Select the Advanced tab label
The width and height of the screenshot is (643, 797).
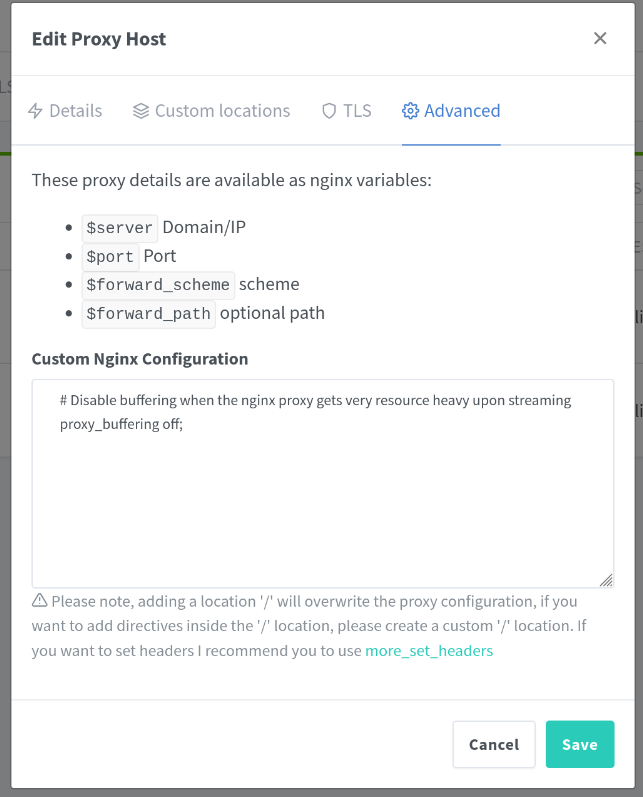462,111
